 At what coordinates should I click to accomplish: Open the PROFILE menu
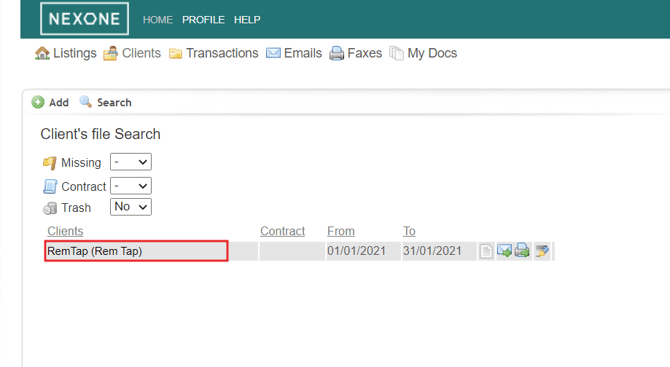point(203,20)
